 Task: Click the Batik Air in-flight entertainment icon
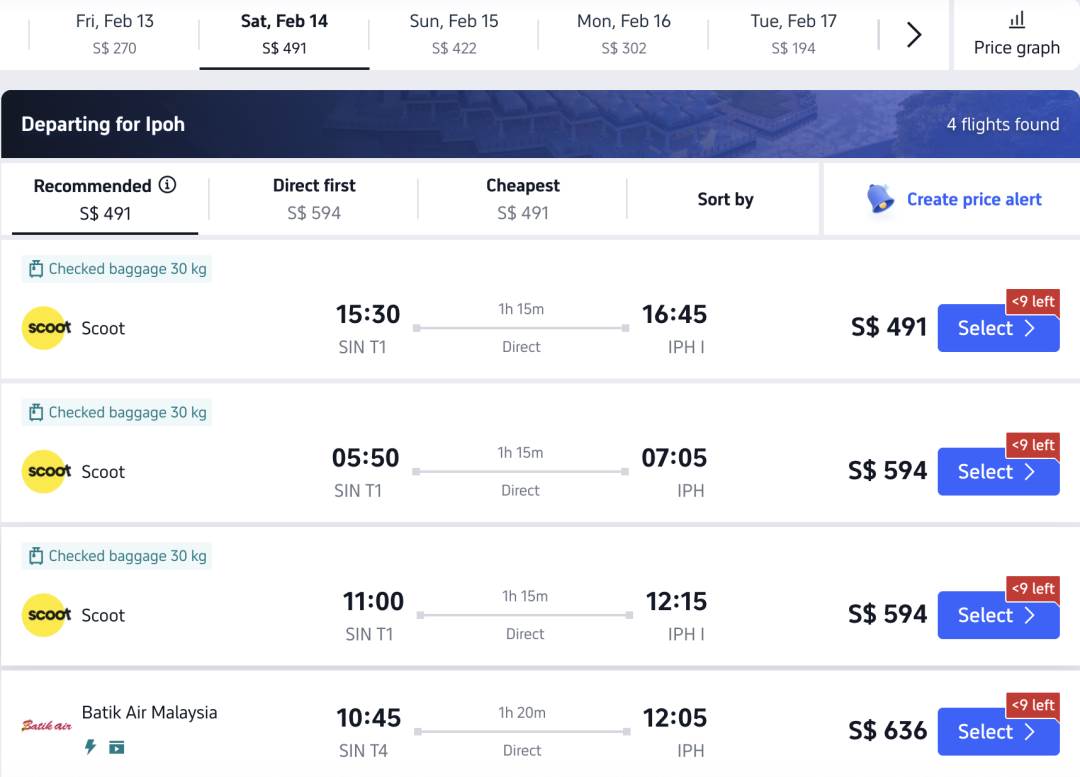[x=117, y=747]
